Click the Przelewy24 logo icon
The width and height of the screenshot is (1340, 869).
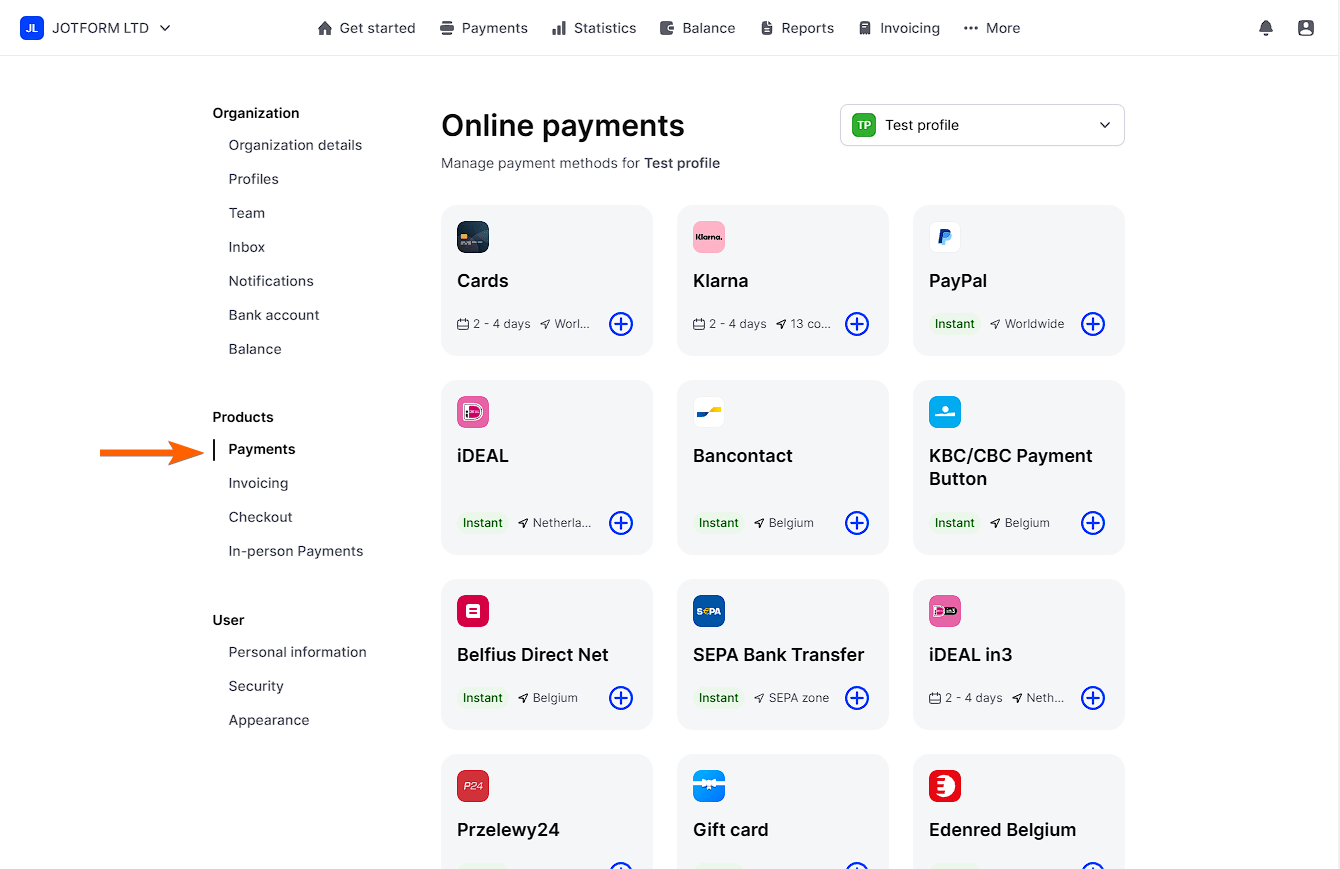pos(473,786)
